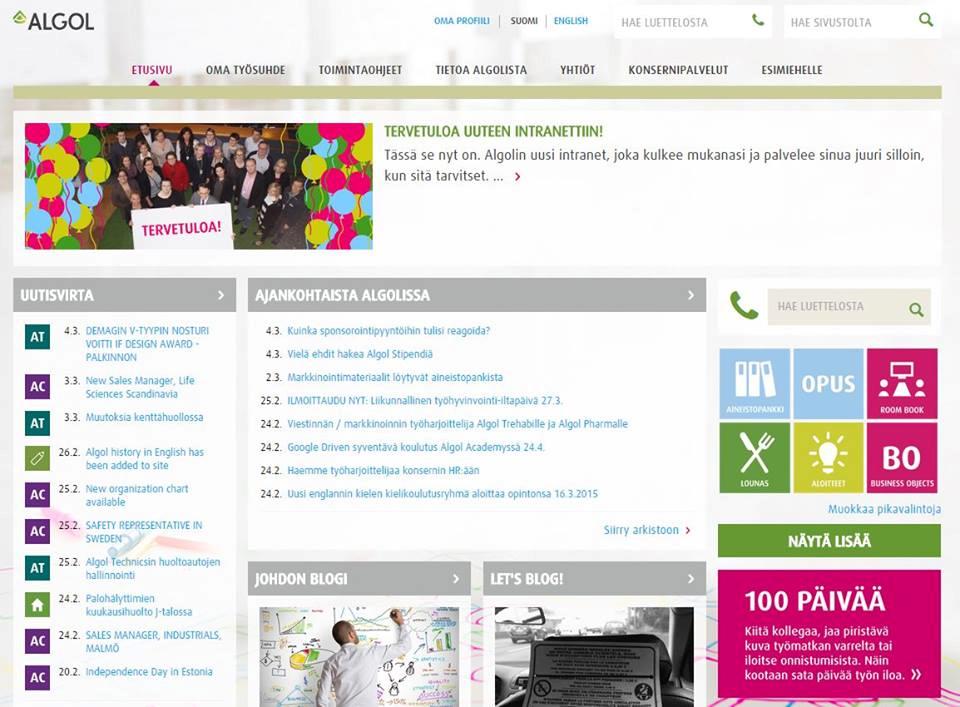Viewport: 960px width, 707px height.
Task: Switch language to English
Action: click(571, 21)
